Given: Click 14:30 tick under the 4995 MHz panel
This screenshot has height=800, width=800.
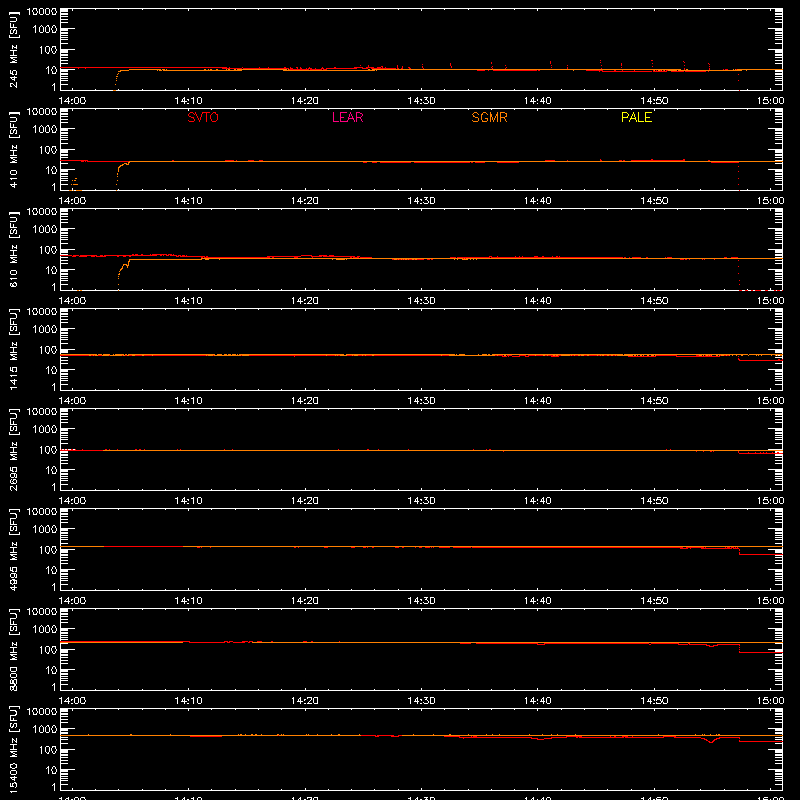Looking at the screenshot, I should 421,601.
